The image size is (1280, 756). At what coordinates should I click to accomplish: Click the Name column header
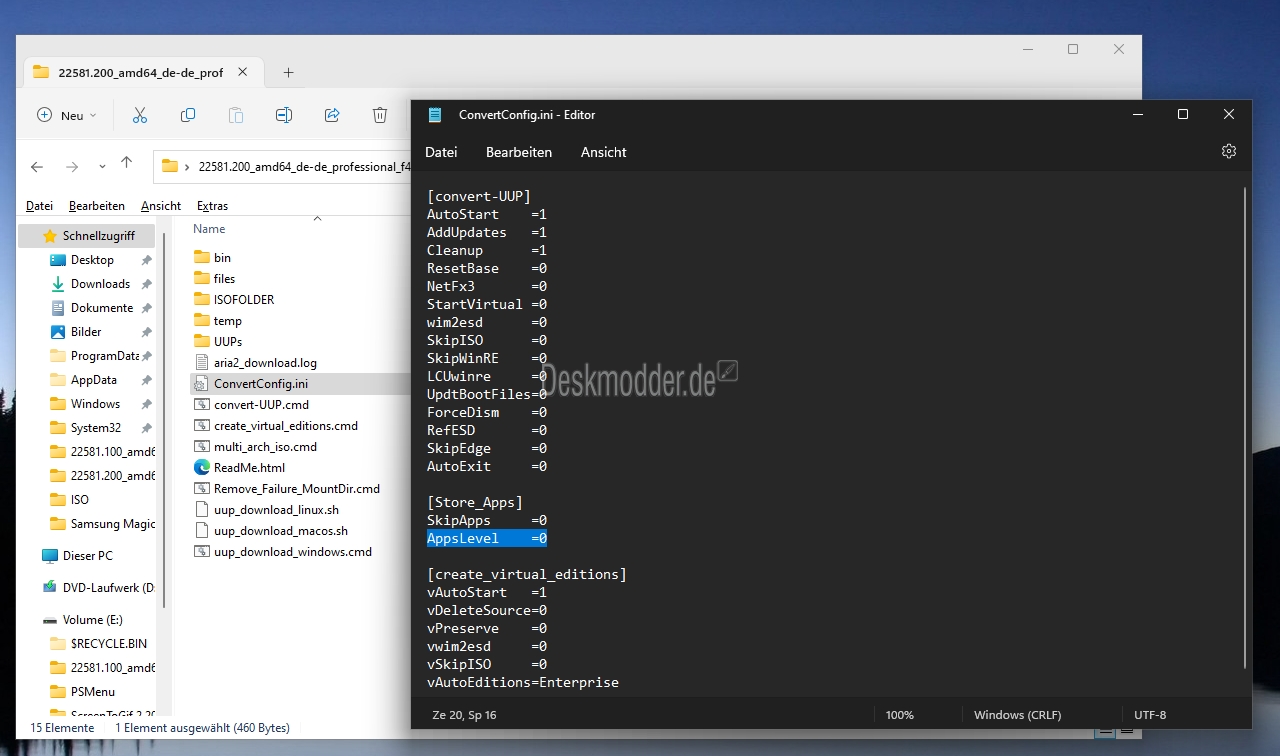(210, 229)
